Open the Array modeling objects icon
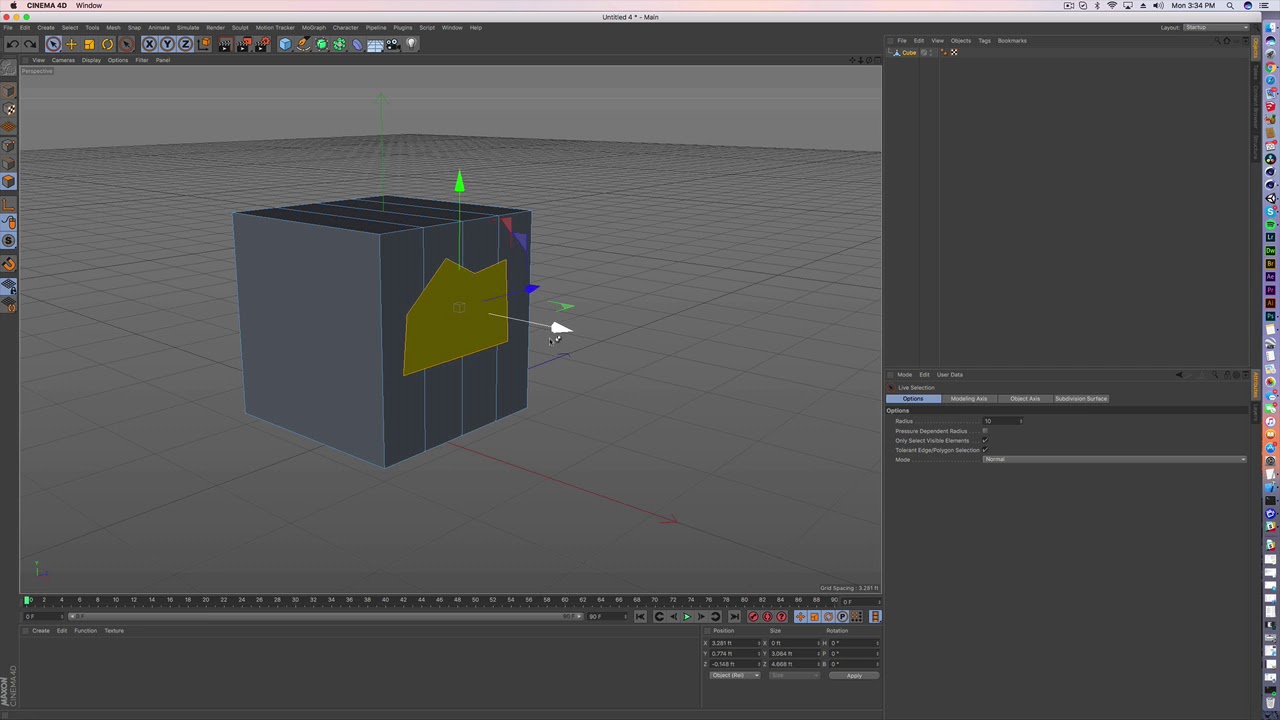Viewport: 1280px width, 720px height. [x=339, y=44]
